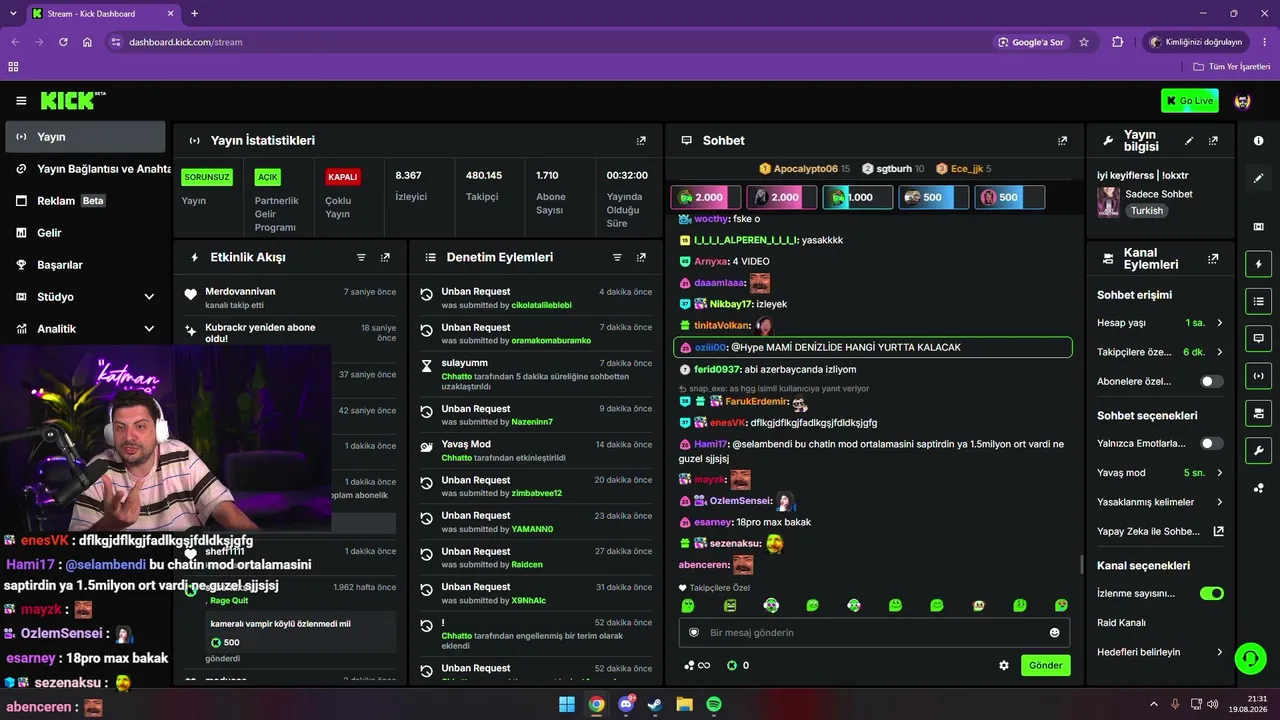
Task: Open moderator cikolatalilebiebi's profile link
Action: tap(541, 305)
